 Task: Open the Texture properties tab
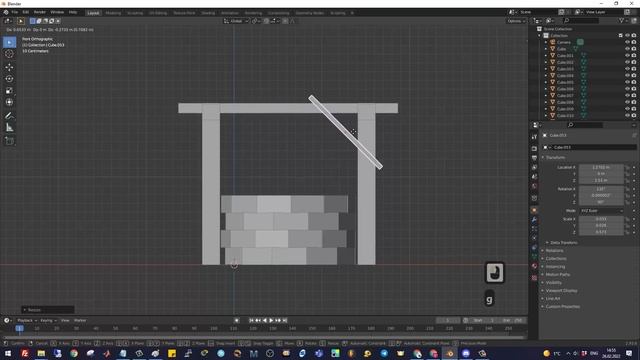534,278
